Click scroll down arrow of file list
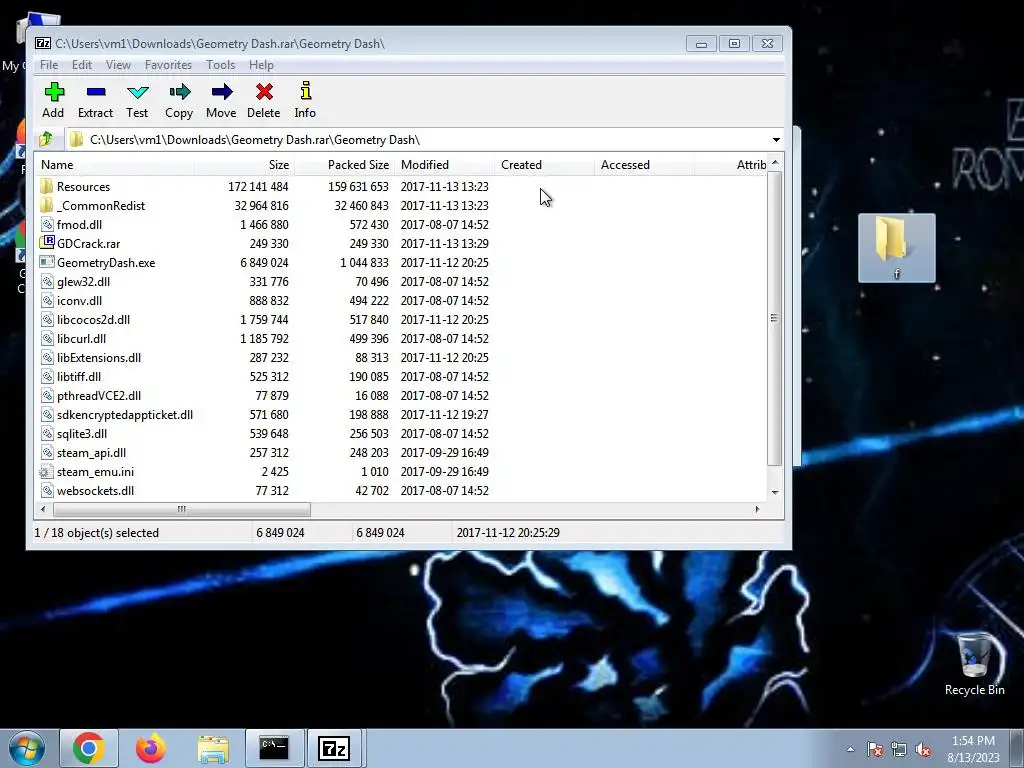Viewport: 1024px width, 768px height. tap(775, 492)
